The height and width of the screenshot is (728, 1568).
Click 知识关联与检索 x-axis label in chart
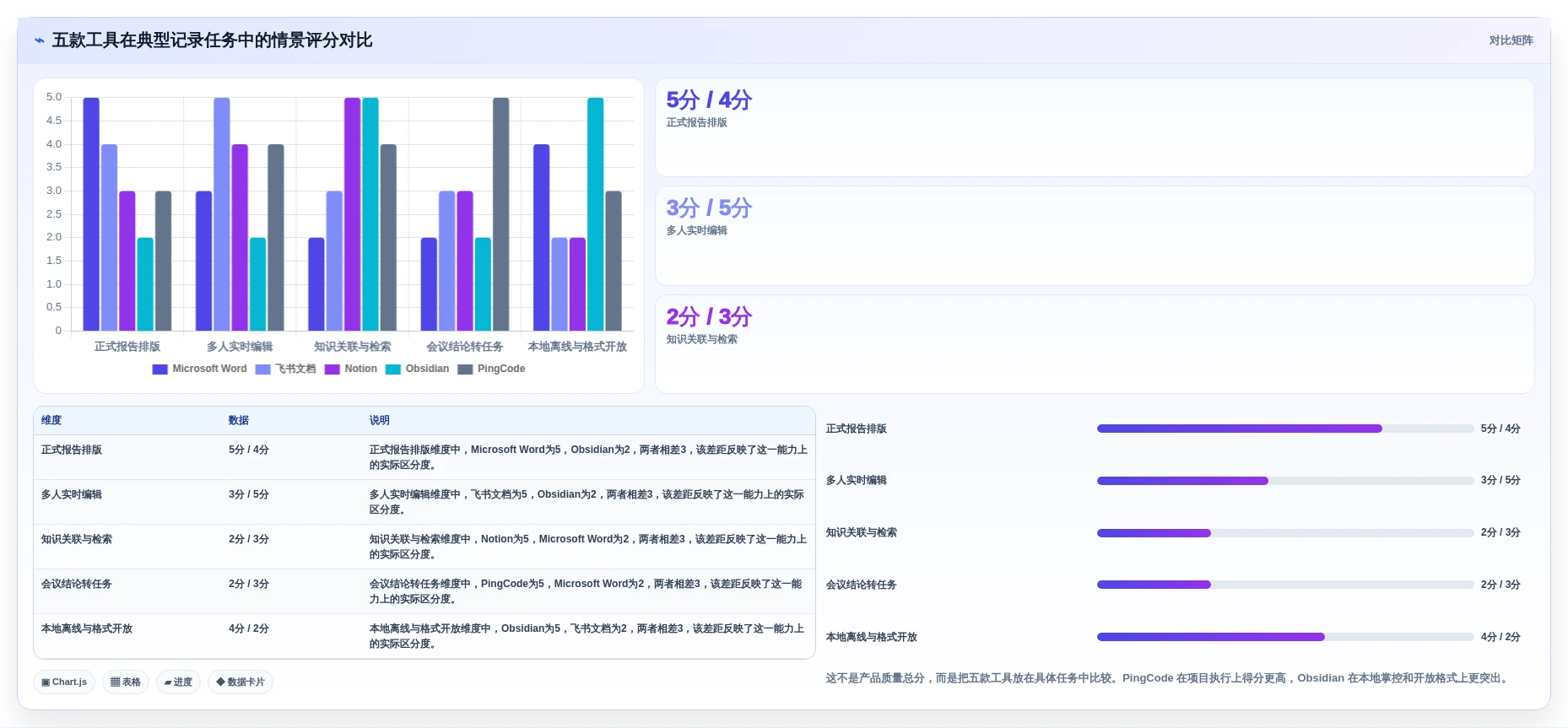point(353,347)
